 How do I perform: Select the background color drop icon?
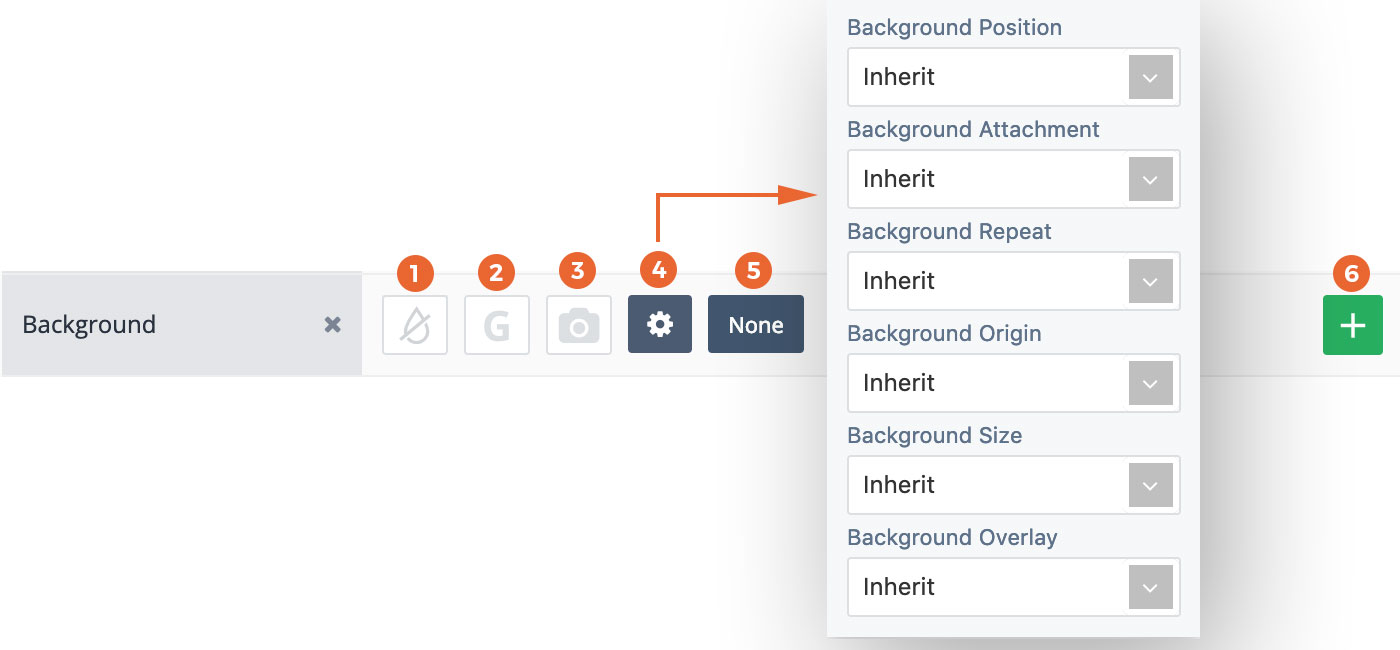point(415,325)
